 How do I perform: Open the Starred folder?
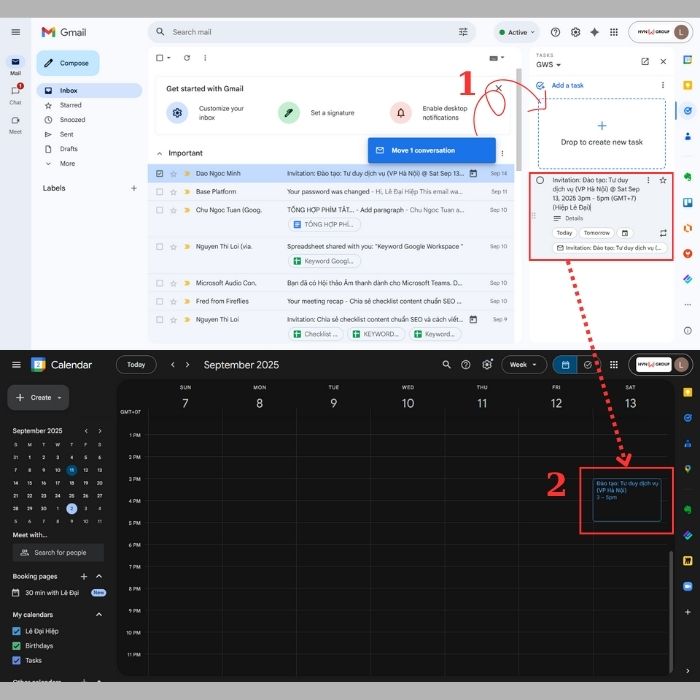pos(71,105)
